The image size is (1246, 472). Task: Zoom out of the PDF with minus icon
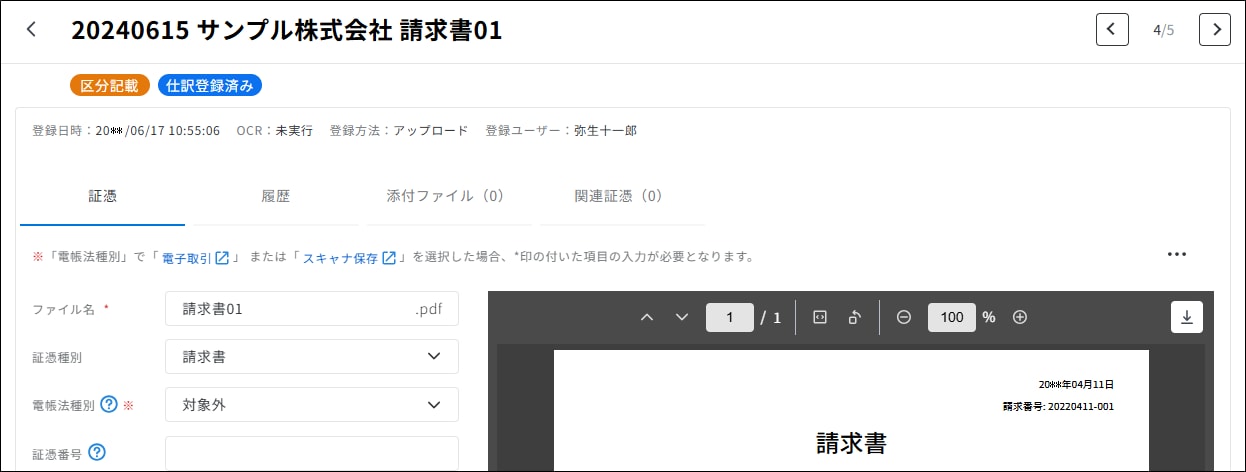904,317
